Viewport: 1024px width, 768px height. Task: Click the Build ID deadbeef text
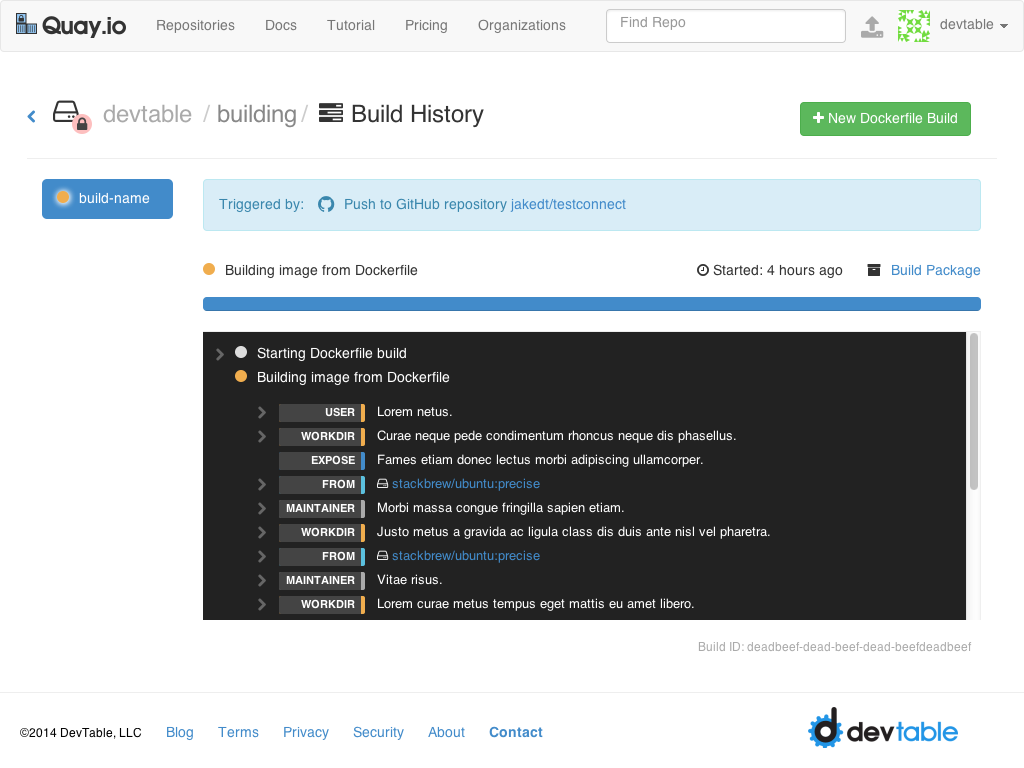[834, 647]
